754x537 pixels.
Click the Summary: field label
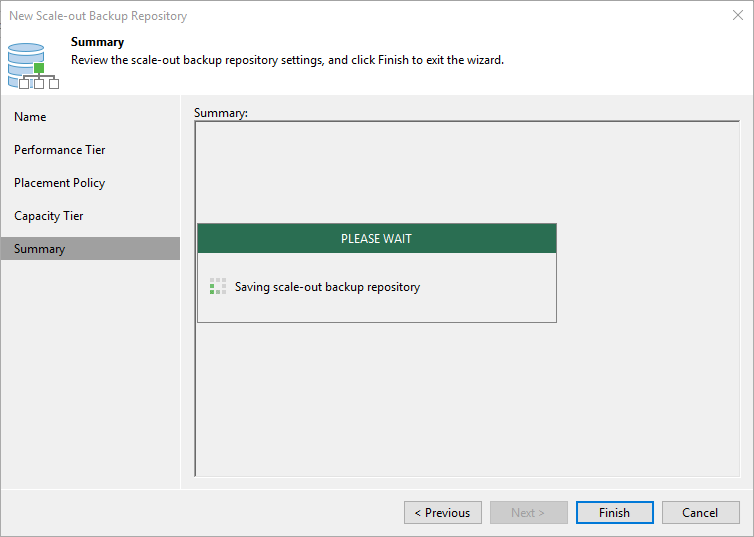coord(221,113)
